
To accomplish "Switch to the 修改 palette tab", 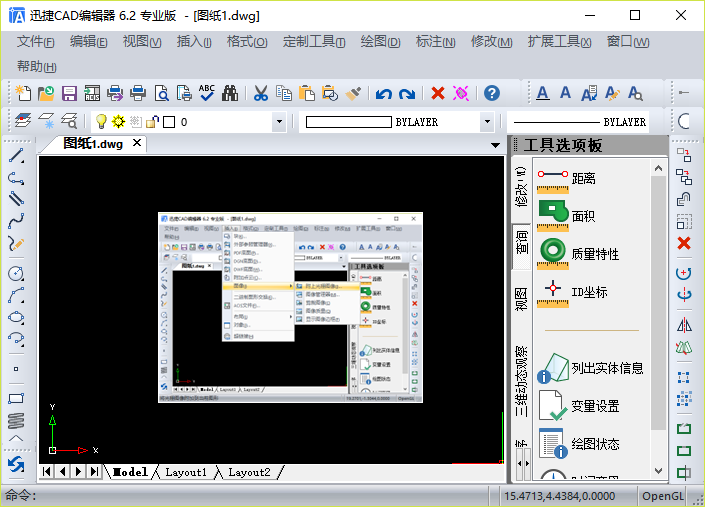I will click(x=522, y=187).
